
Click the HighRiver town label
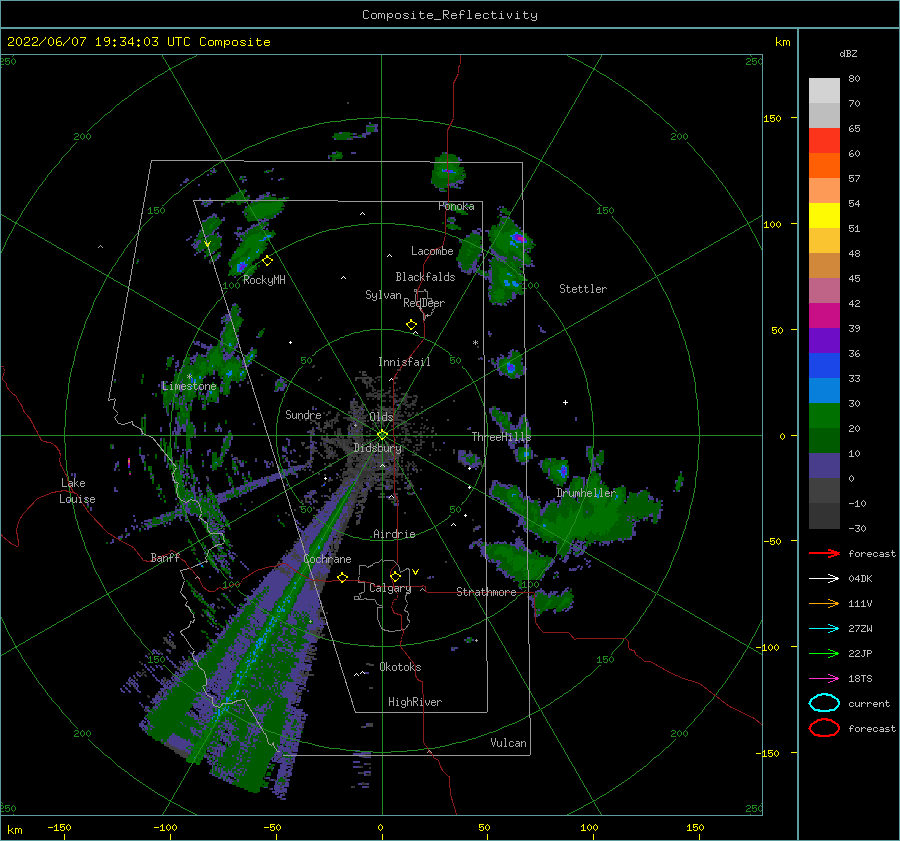click(415, 702)
